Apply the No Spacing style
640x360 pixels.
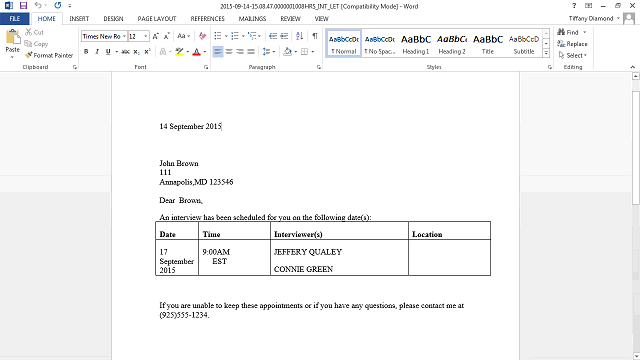pyautogui.click(x=380, y=43)
